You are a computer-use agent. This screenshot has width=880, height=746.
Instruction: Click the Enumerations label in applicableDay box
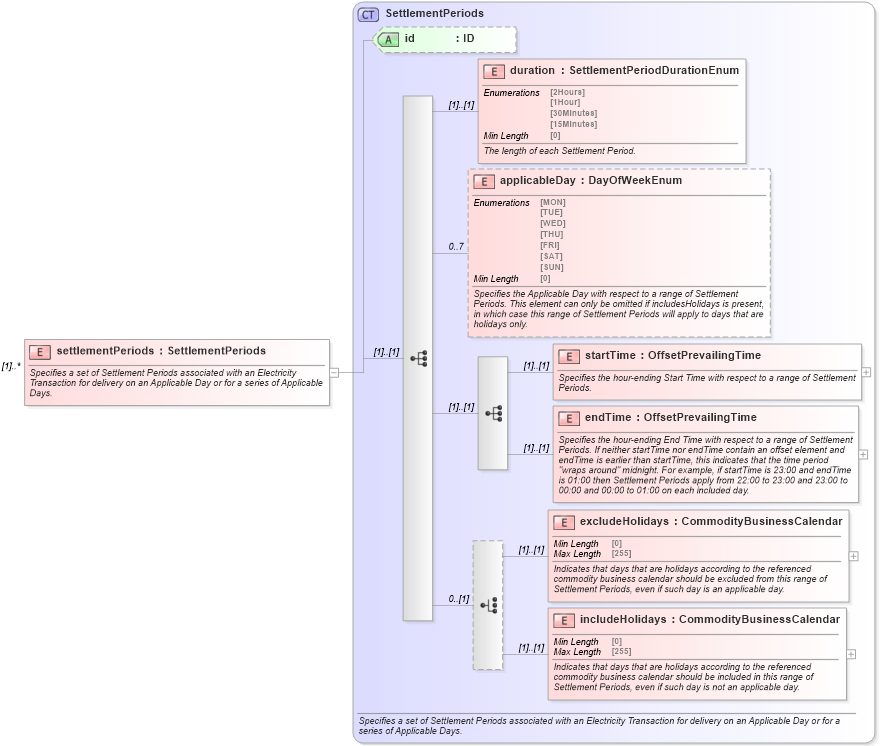click(501, 203)
